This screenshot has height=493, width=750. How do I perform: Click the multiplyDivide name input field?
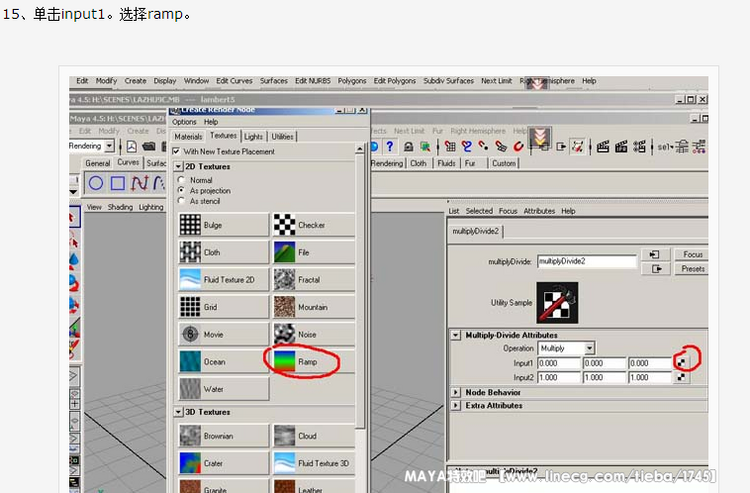pyautogui.click(x=586, y=262)
